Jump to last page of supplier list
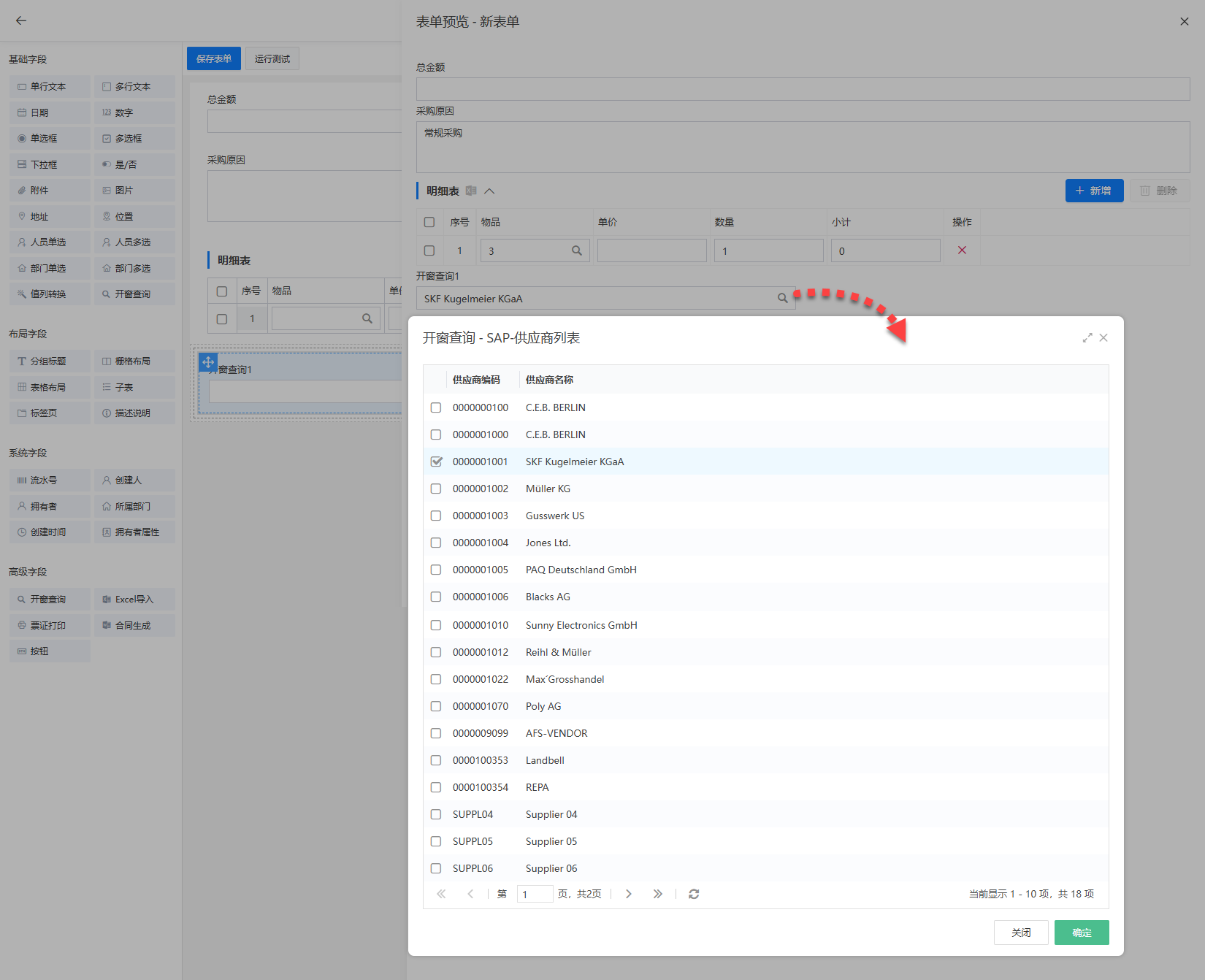Viewport: 1205px width, 980px height. coord(657,894)
